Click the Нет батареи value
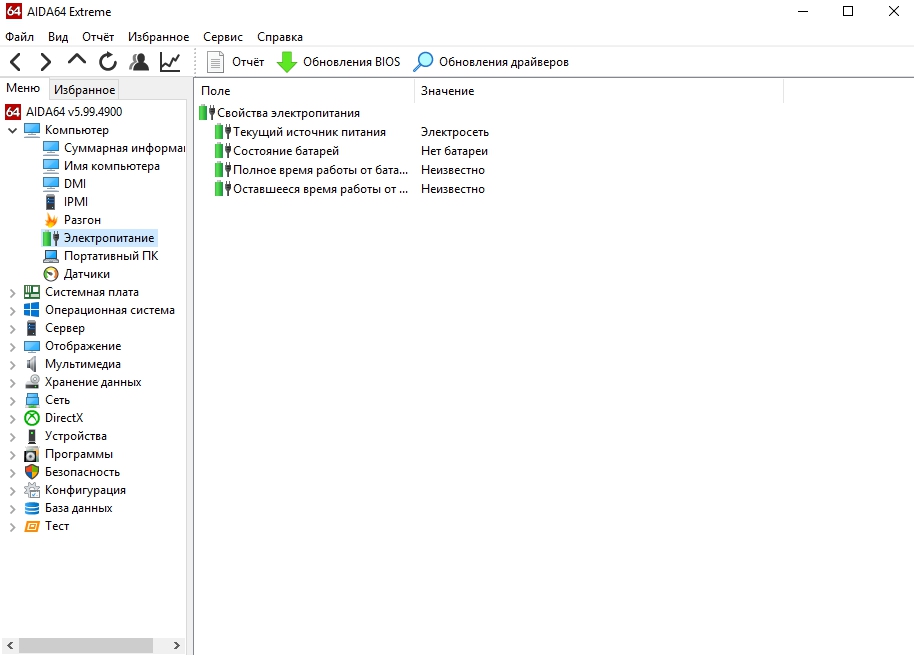The width and height of the screenshot is (914, 655). pos(454,151)
